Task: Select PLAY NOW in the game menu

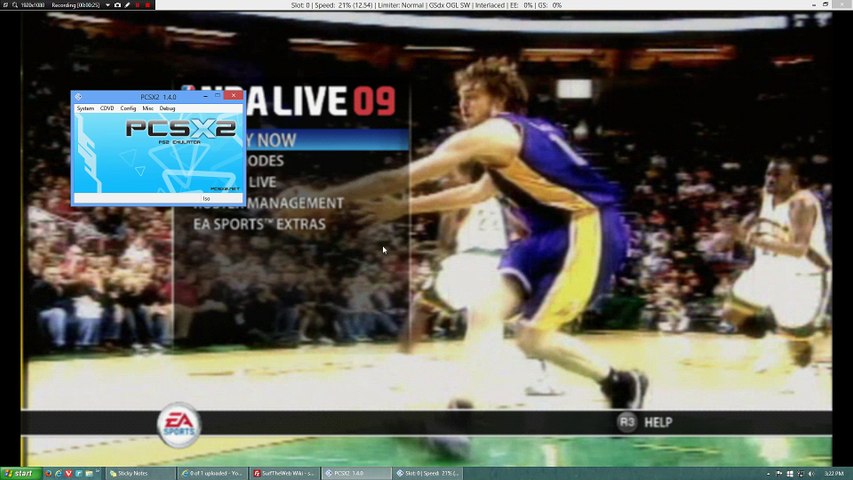Action: 326,140
